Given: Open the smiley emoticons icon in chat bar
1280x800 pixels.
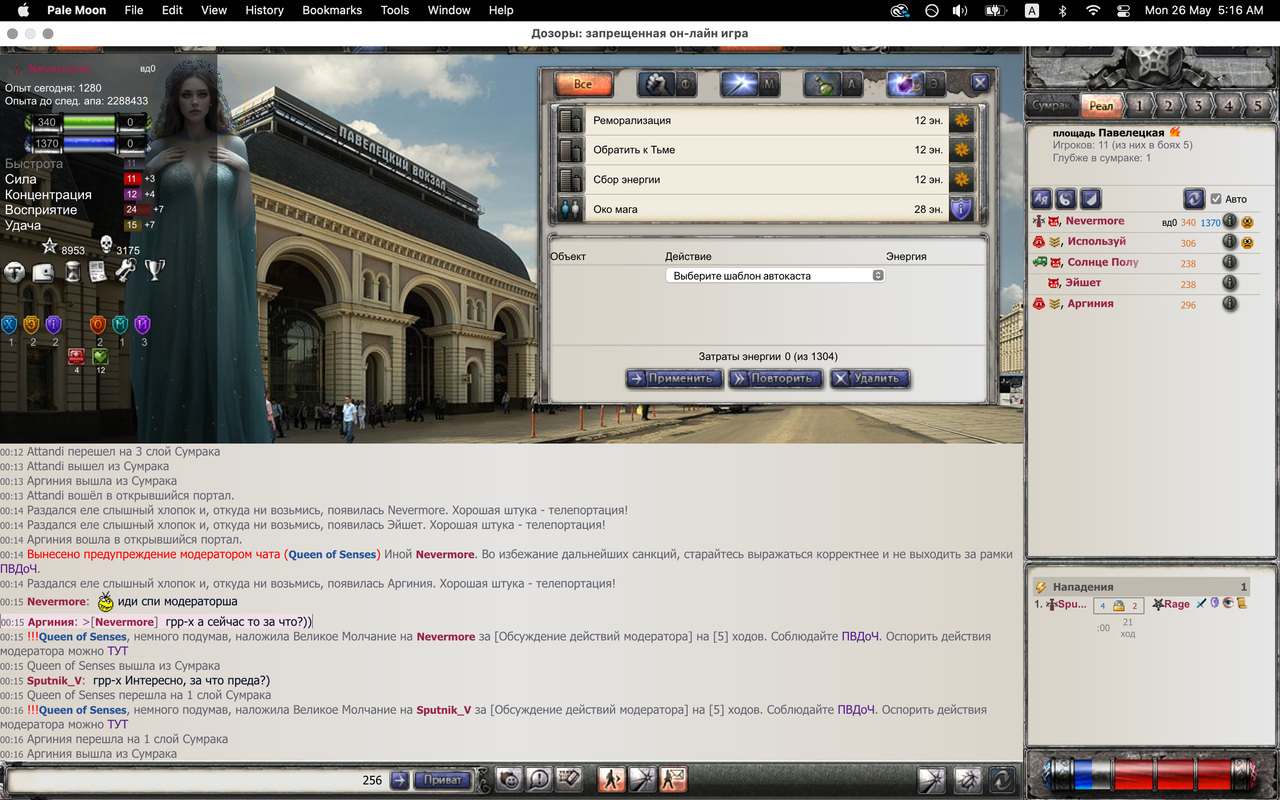Looking at the screenshot, I should coord(510,779).
